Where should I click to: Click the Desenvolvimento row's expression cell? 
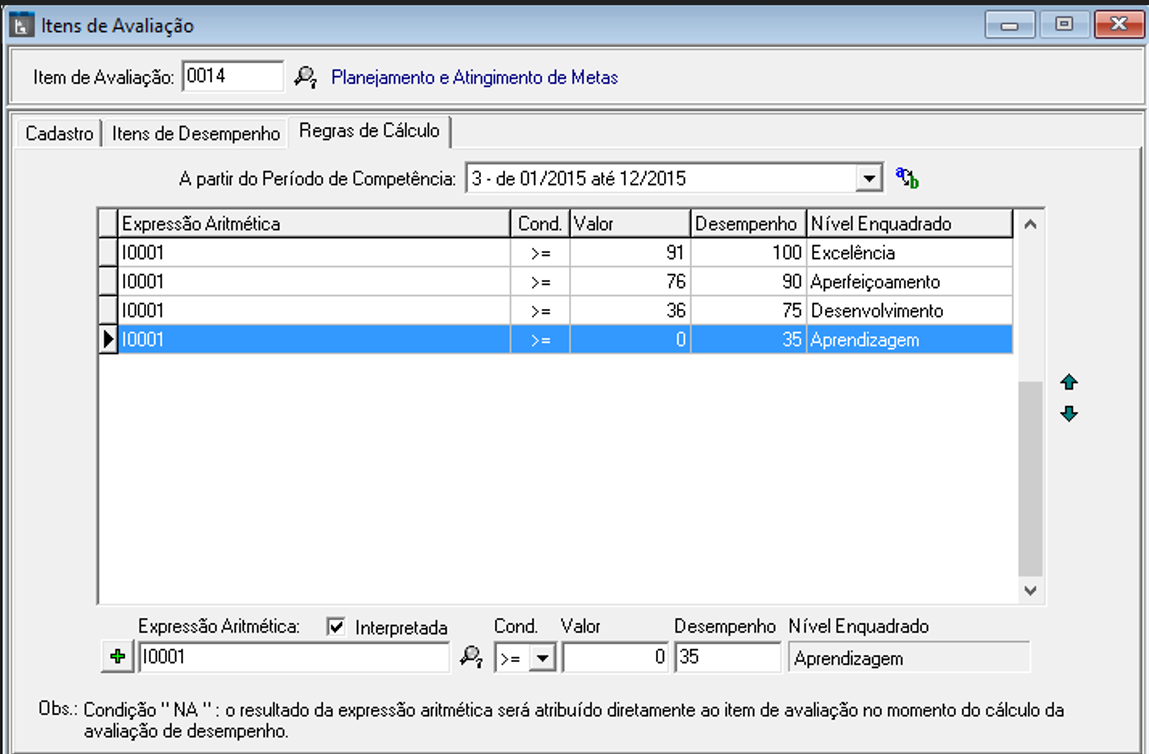[313, 311]
